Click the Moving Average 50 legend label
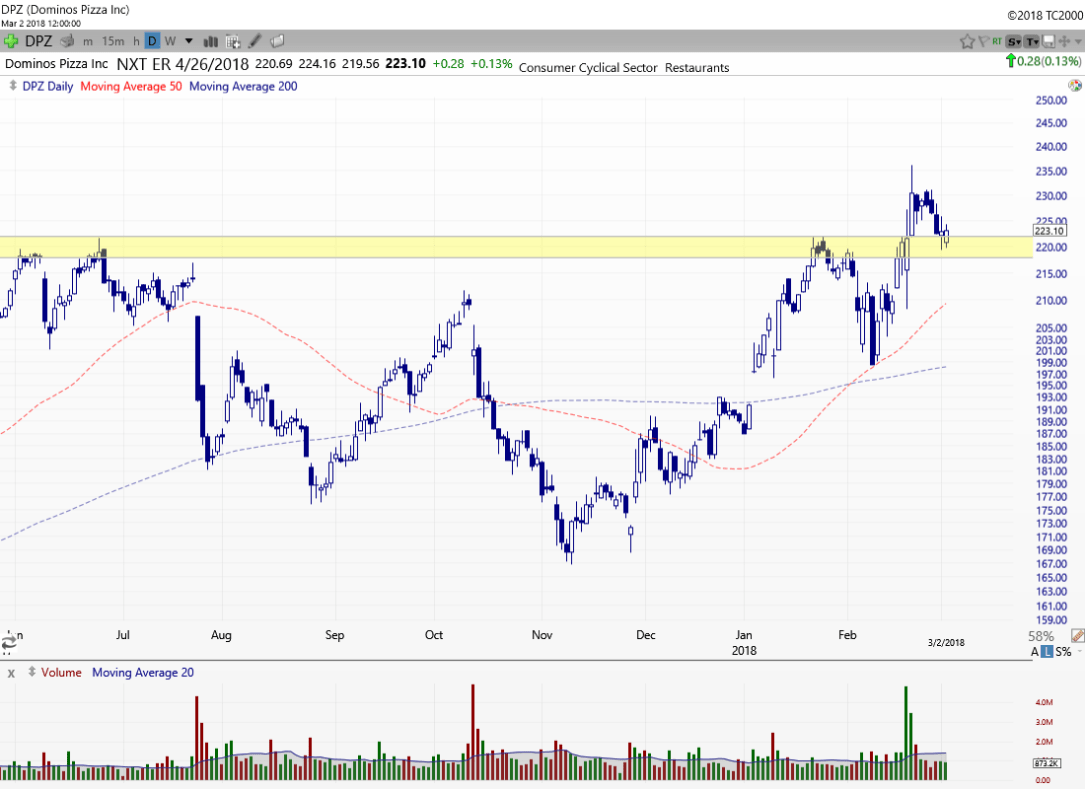Viewport: 1085px width, 789px height. (x=131, y=86)
